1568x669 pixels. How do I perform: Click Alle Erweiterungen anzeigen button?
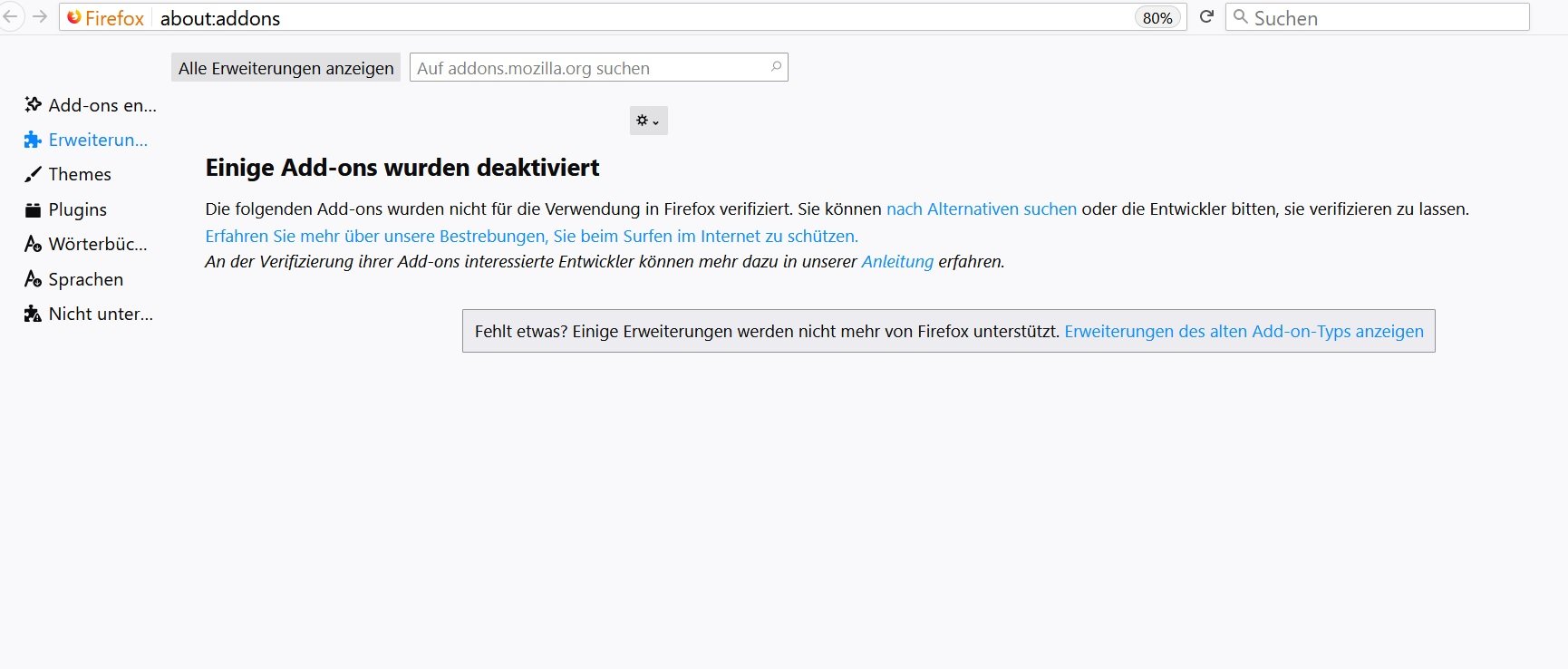click(x=286, y=68)
